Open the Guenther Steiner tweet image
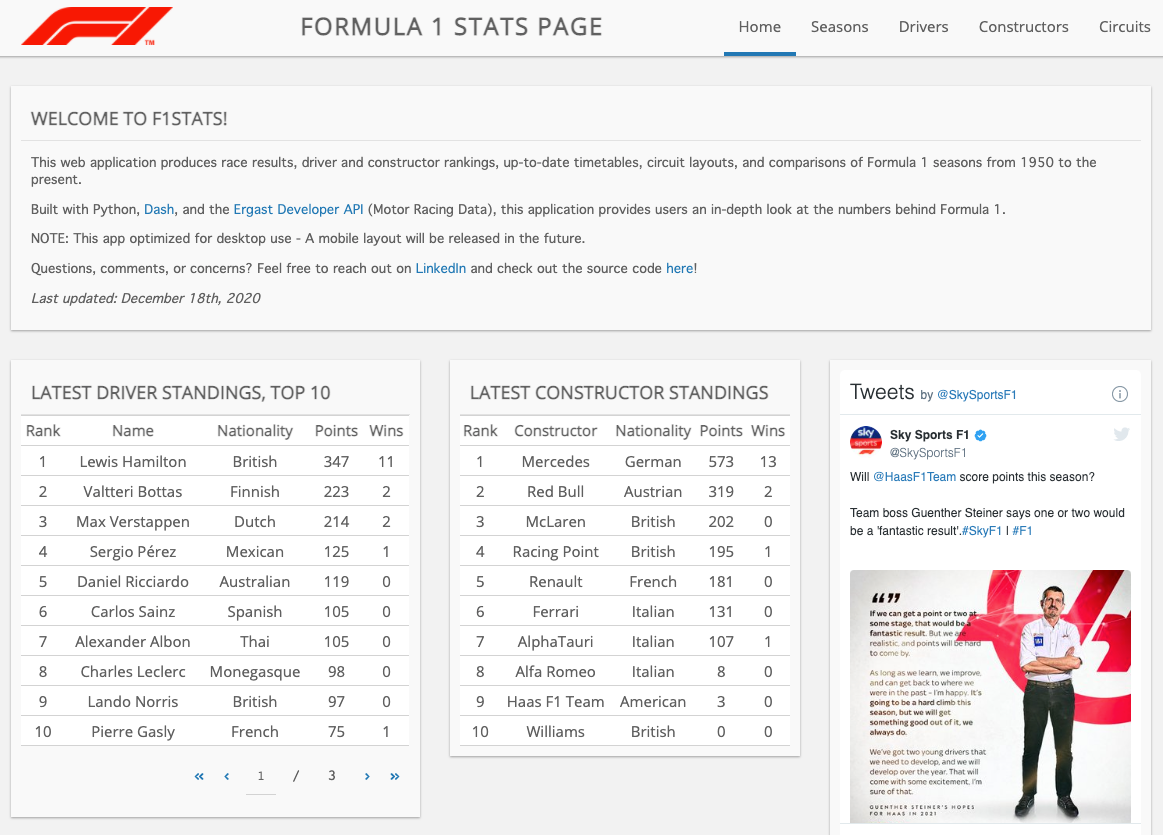The width and height of the screenshot is (1163, 835). [x=990, y=696]
